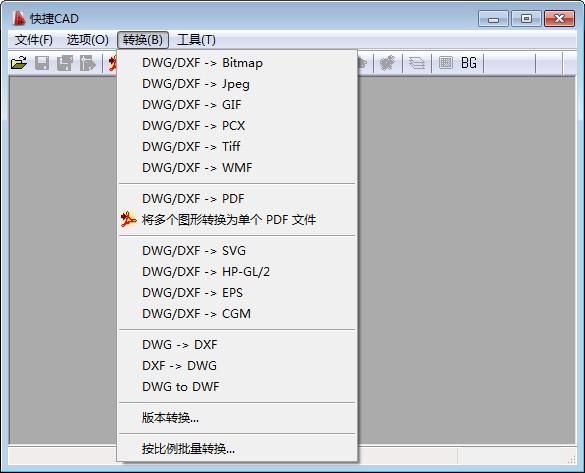Click the grid icon beside BG

445,63
